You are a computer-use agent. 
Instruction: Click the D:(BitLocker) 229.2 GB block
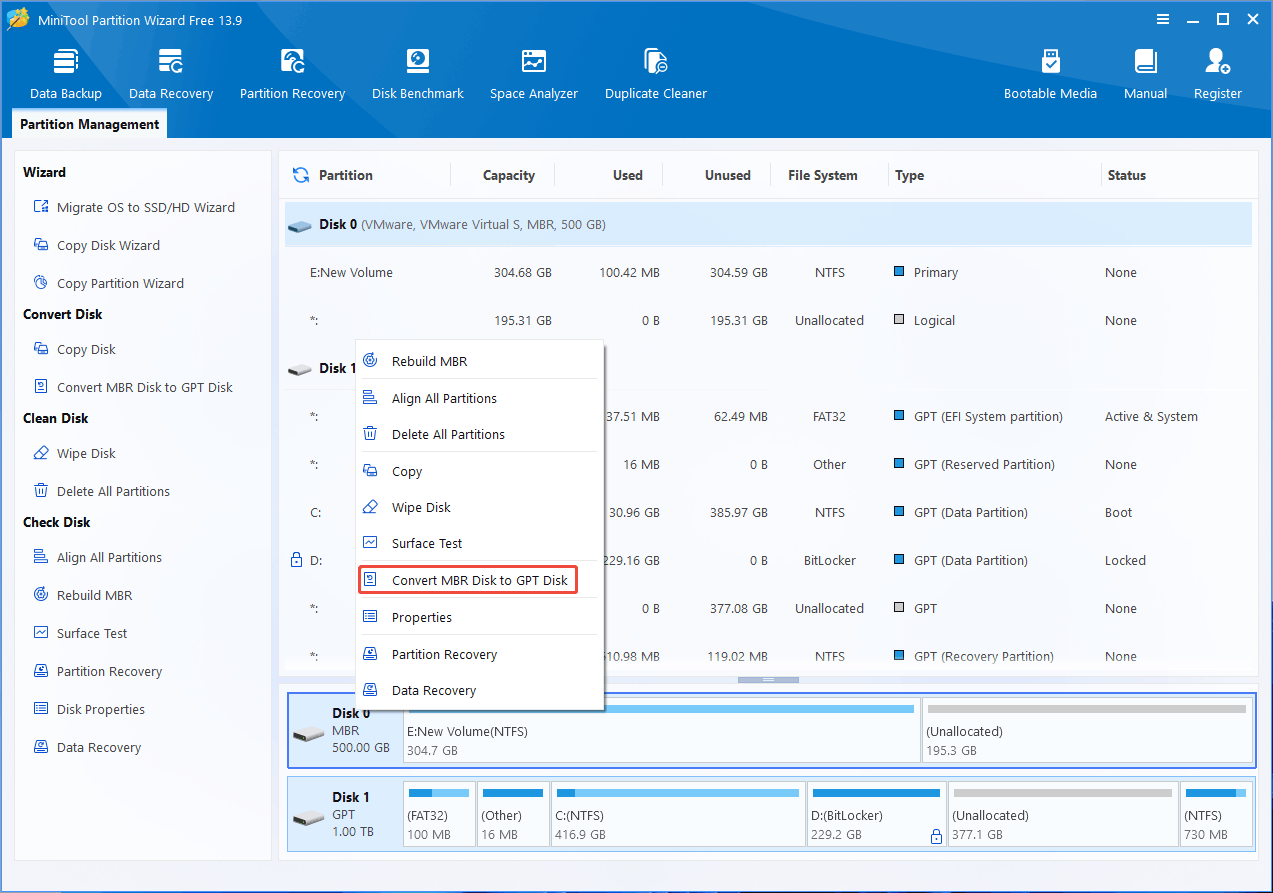(876, 816)
